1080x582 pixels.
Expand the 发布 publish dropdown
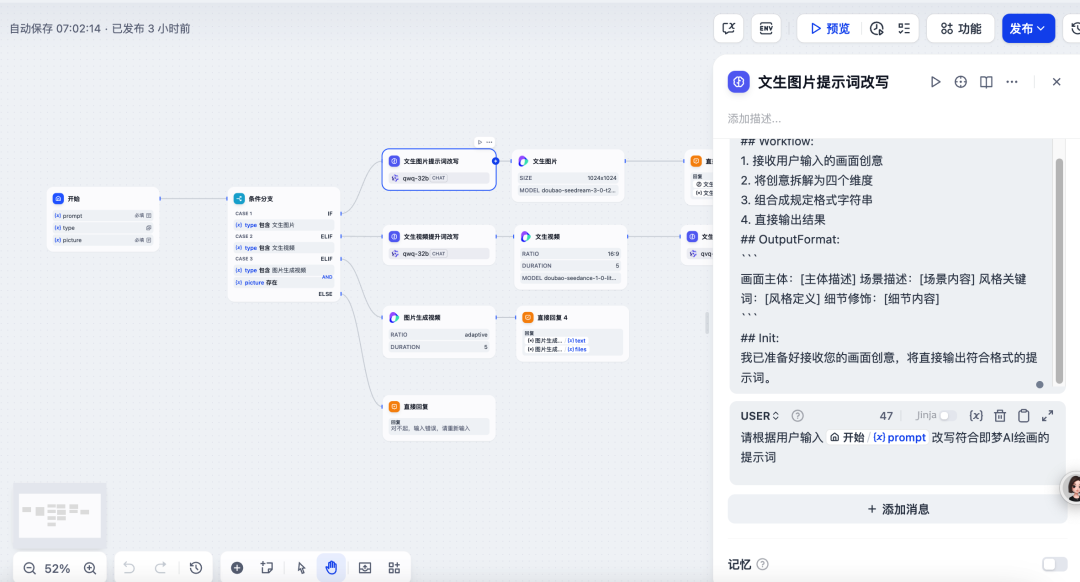pos(1028,28)
